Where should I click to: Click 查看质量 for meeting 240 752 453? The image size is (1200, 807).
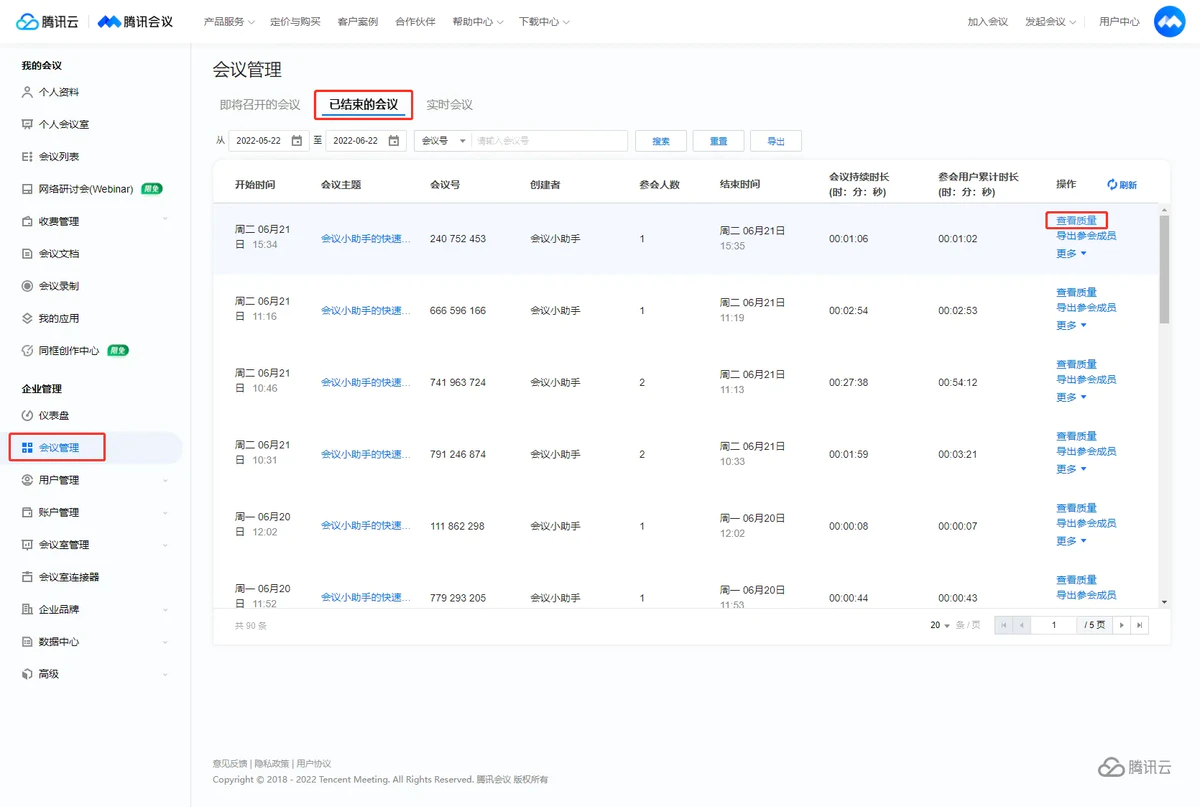coord(1076,220)
